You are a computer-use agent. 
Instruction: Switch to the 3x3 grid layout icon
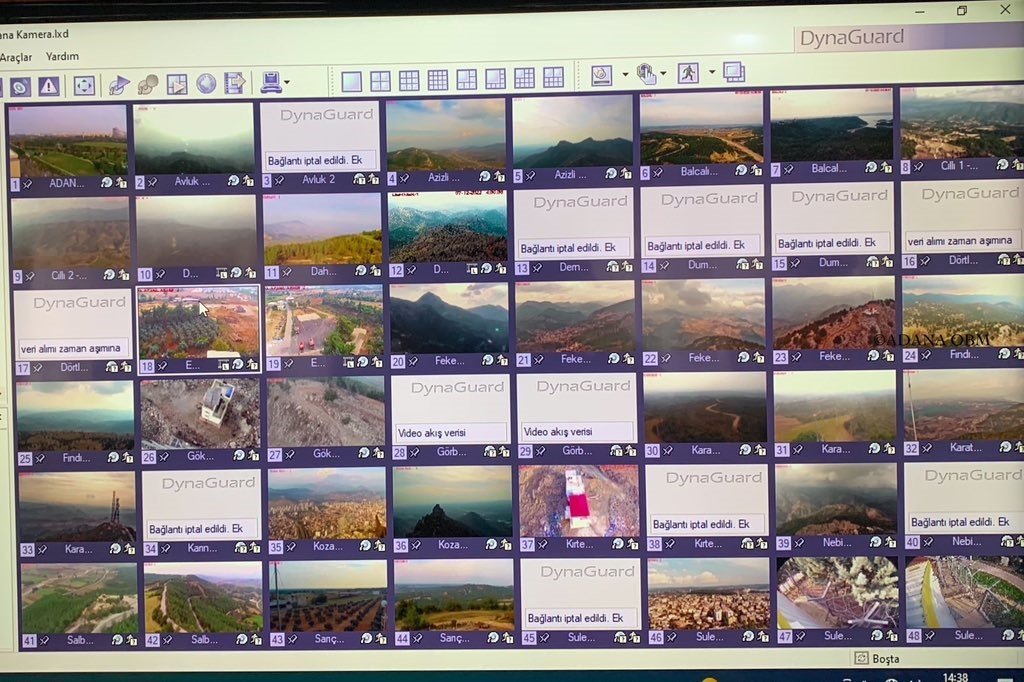coord(409,80)
